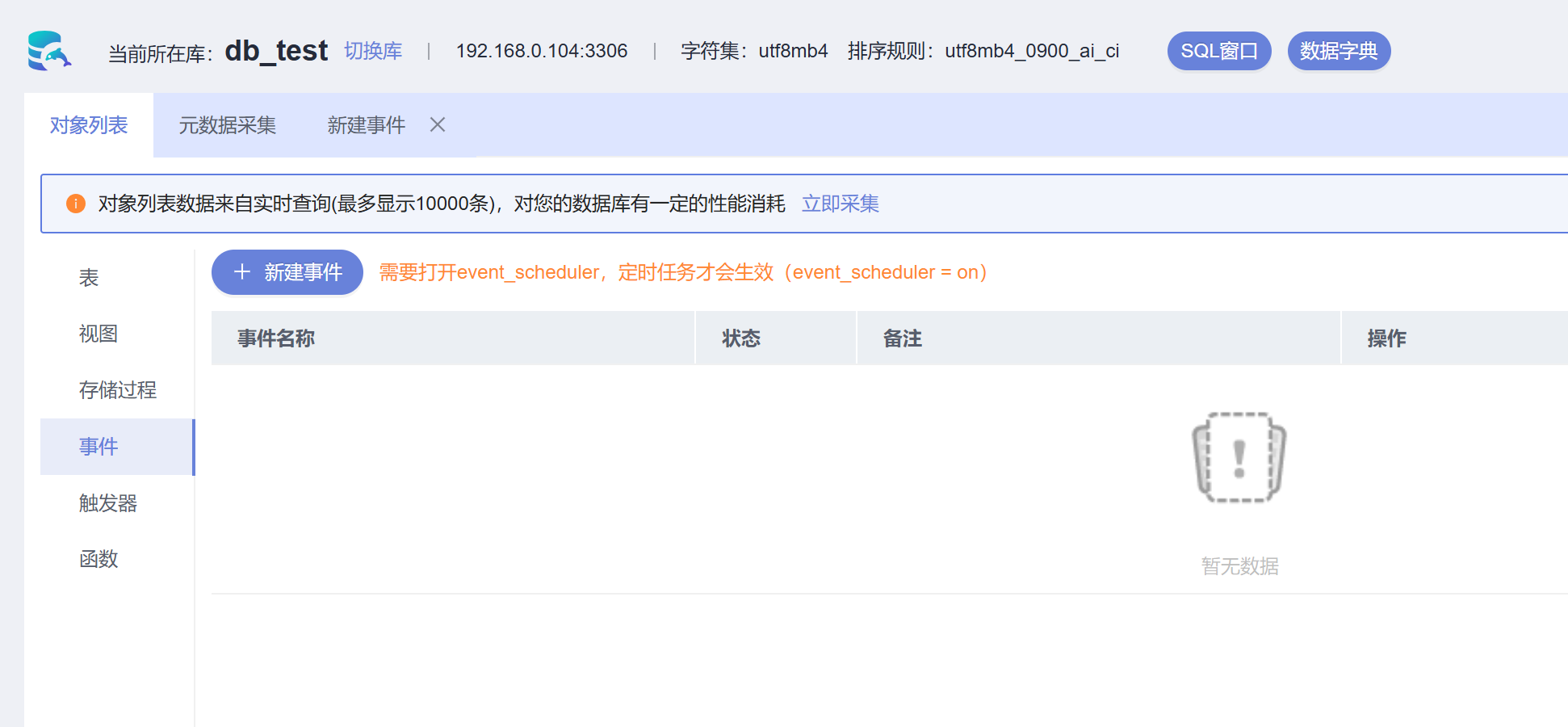1568x727 pixels.
Task: Open the 新建事件 tab
Action: pos(366,125)
